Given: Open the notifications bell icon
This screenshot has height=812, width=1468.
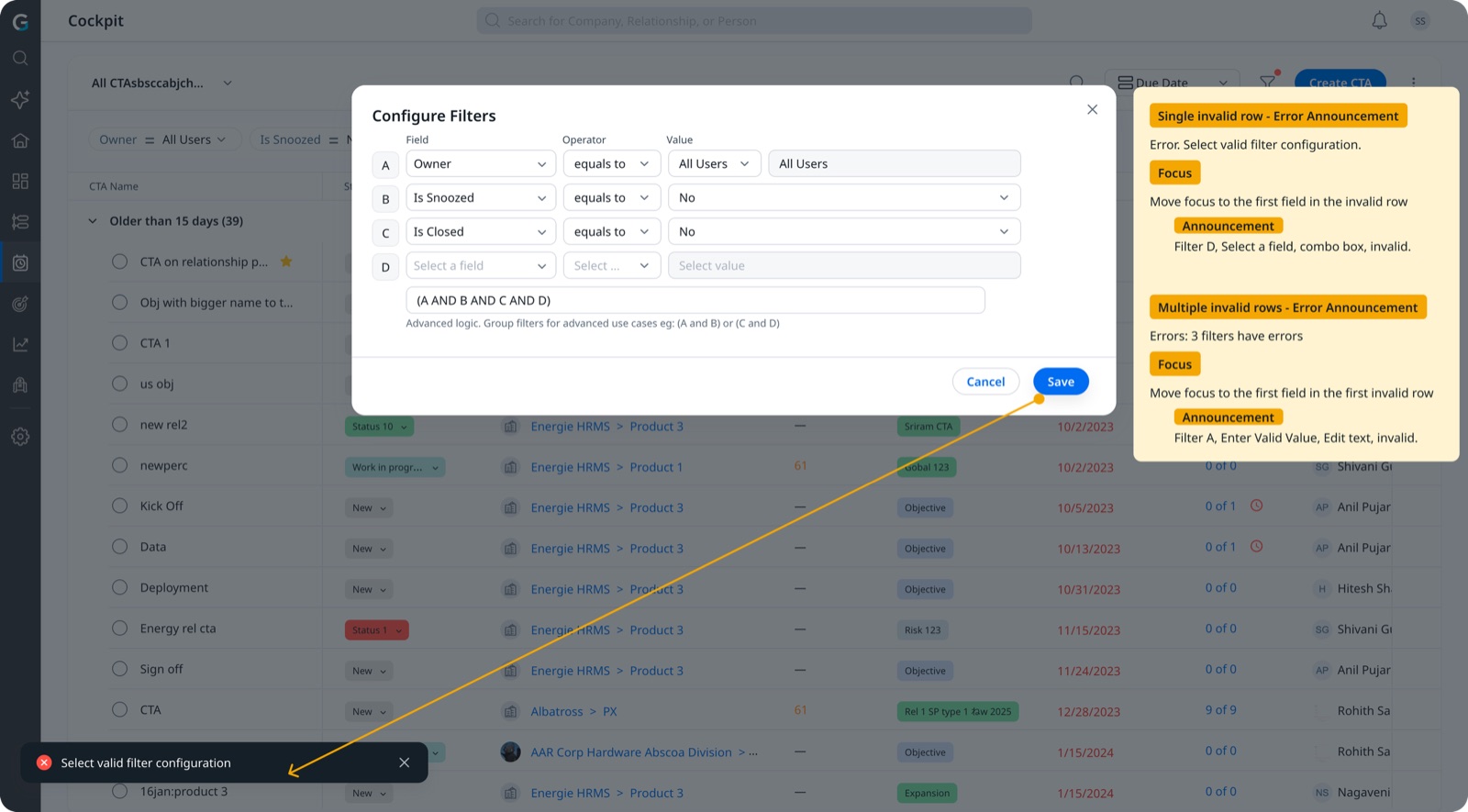Looking at the screenshot, I should coord(1379,20).
